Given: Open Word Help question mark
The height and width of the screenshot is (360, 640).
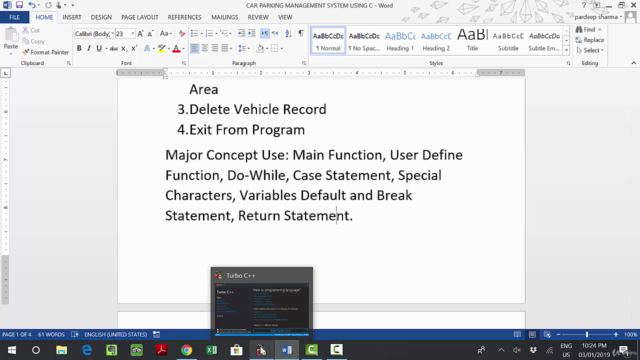Looking at the screenshot, I should point(584,5).
